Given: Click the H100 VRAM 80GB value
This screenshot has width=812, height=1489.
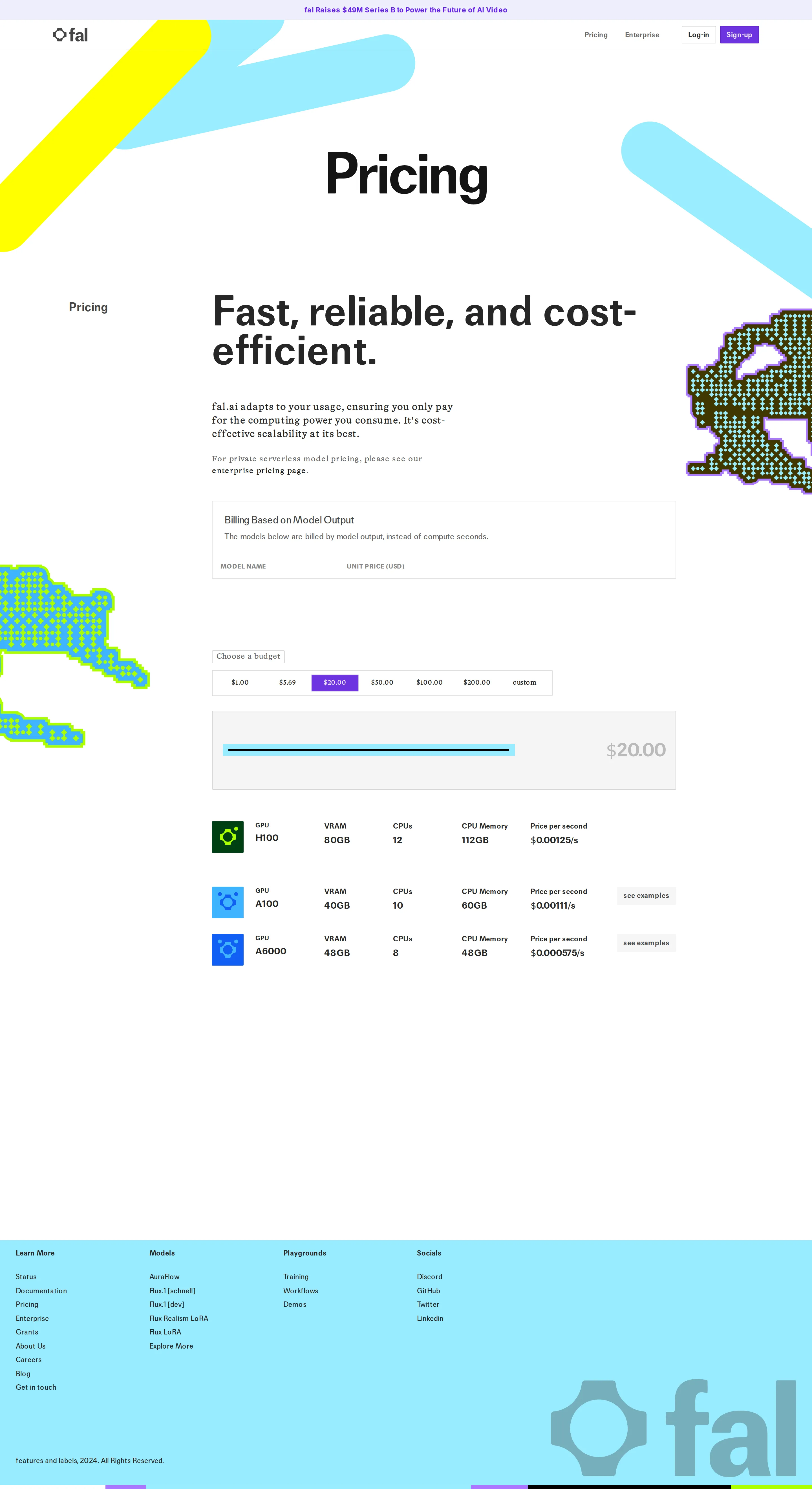Looking at the screenshot, I should coord(337,840).
